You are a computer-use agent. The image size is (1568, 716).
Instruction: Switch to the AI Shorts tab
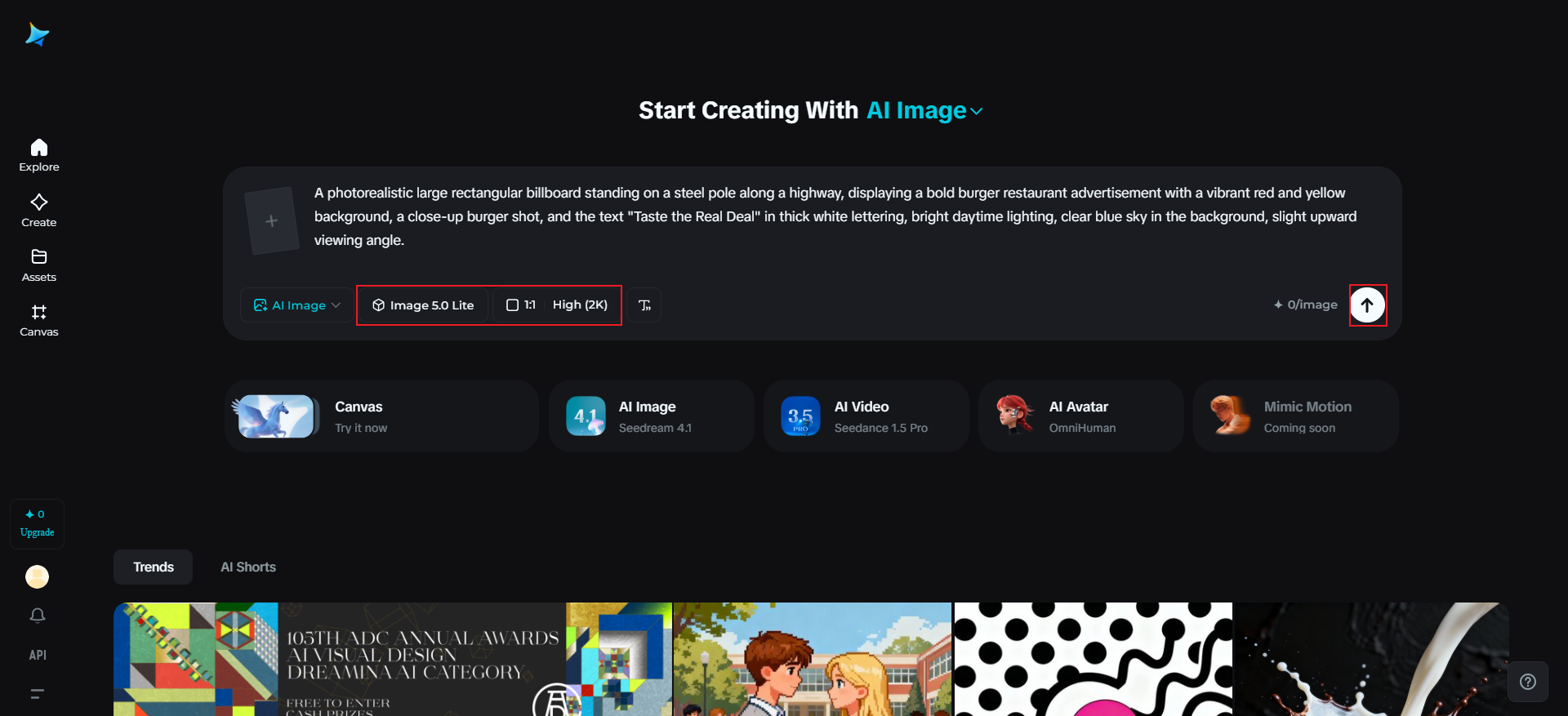248,567
